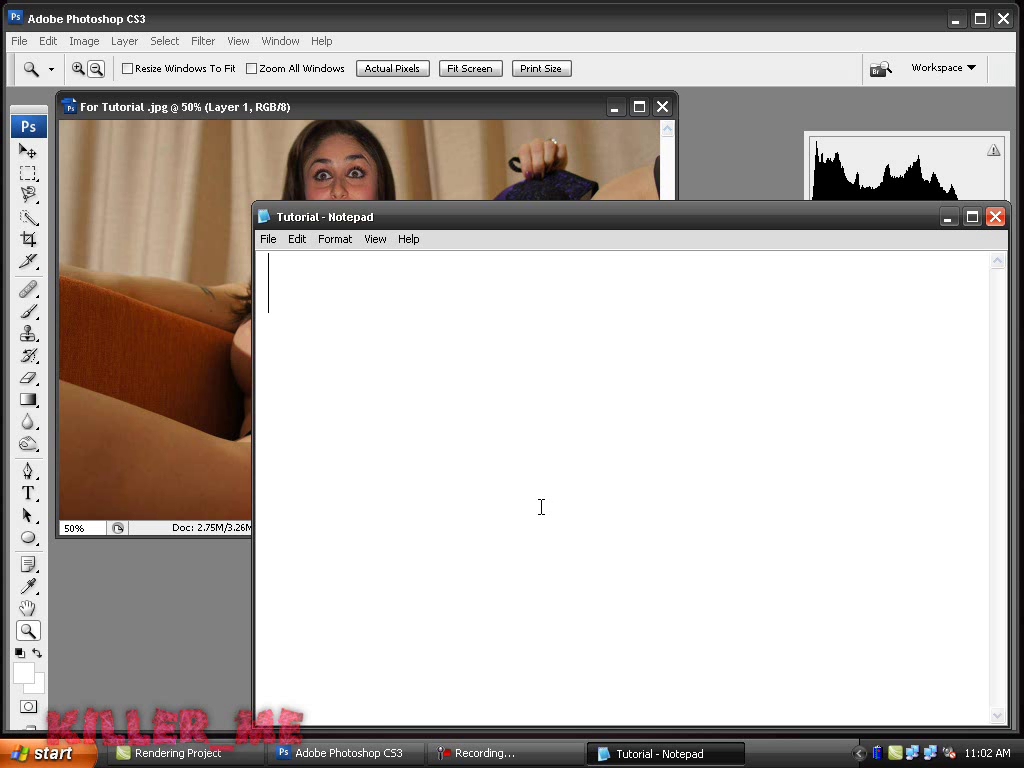Select the Healing Brush tool
Image resolution: width=1024 pixels, height=768 pixels.
(x=27, y=289)
